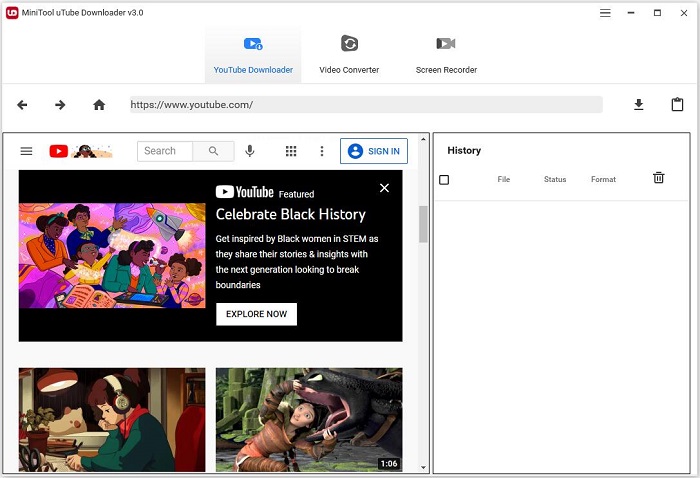700x478 pixels.
Task: Click the scroll up arrow
Action: 423,139
